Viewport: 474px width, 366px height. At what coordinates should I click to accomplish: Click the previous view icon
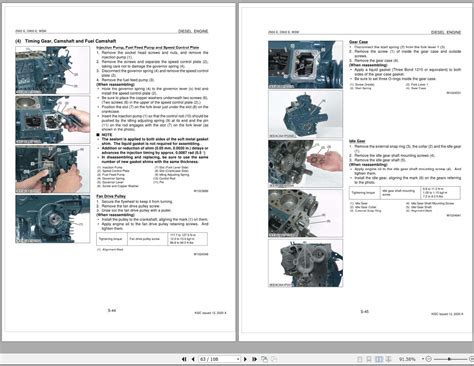(x=264, y=359)
